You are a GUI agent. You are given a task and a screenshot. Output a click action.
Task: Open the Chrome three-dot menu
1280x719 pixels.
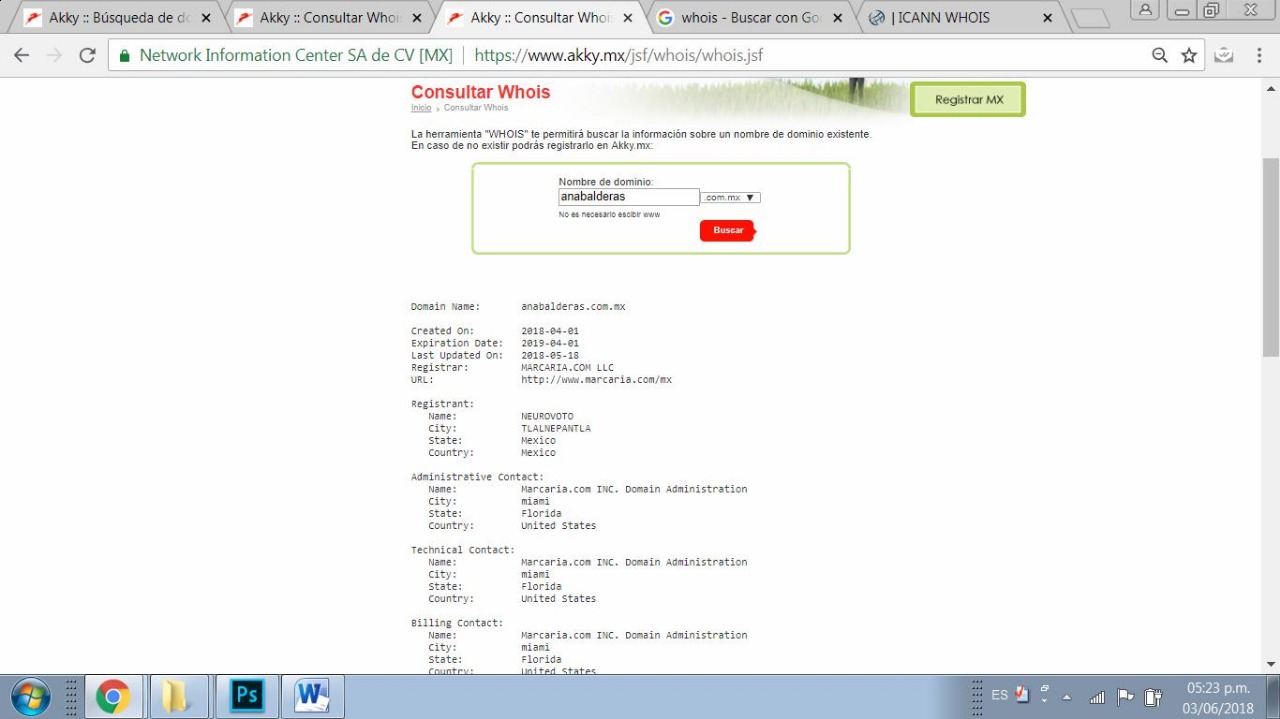1259,56
